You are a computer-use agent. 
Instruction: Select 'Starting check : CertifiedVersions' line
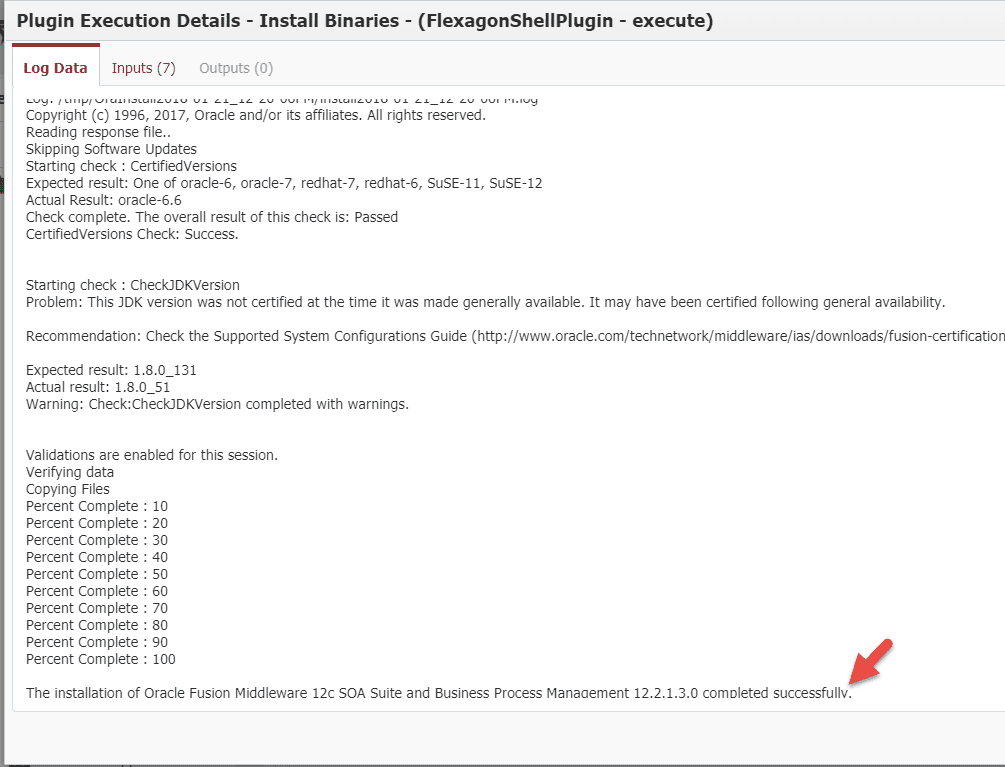(131, 166)
